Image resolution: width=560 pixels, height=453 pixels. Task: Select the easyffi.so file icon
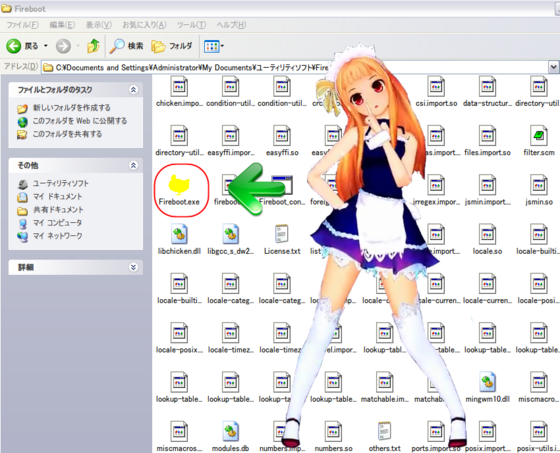coord(282,136)
